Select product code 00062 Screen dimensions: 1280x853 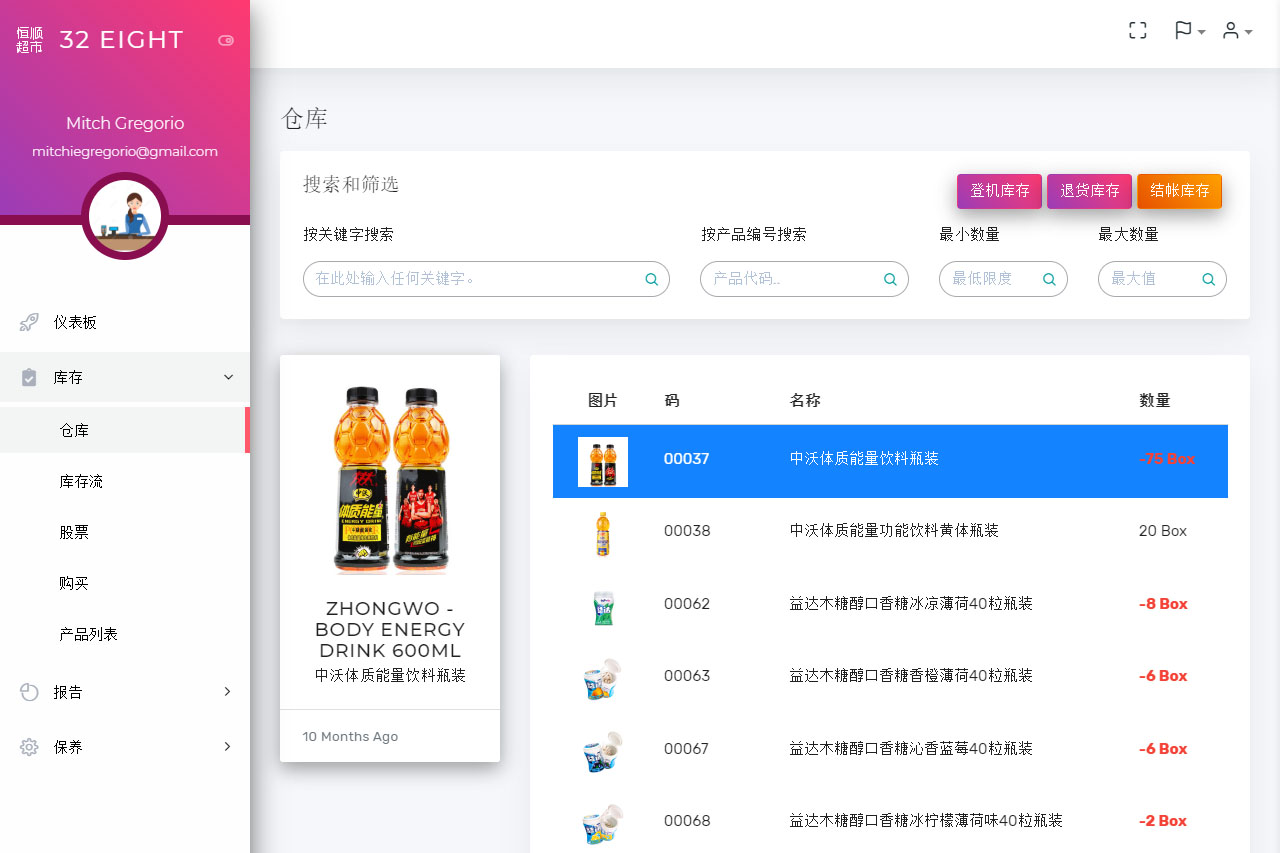click(x=687, y=604)
